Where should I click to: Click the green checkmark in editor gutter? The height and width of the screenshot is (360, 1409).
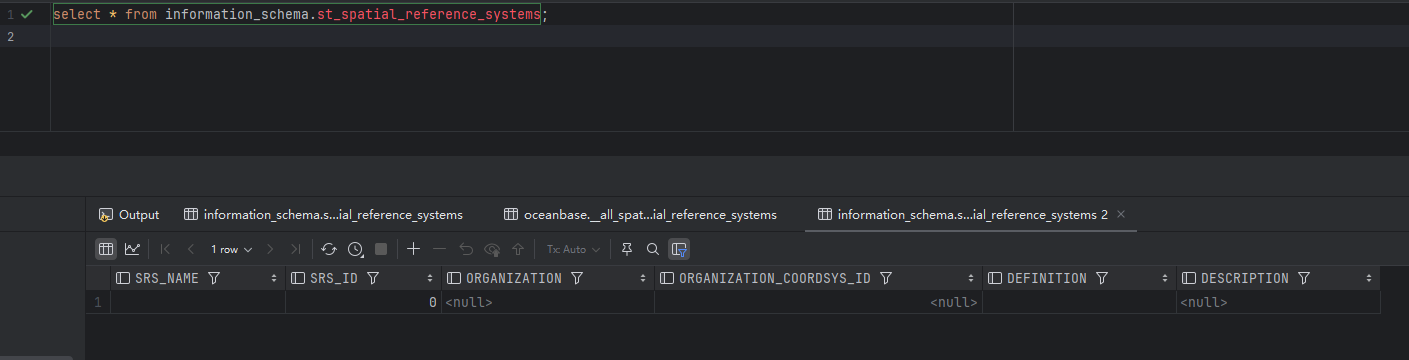(27, 15)
